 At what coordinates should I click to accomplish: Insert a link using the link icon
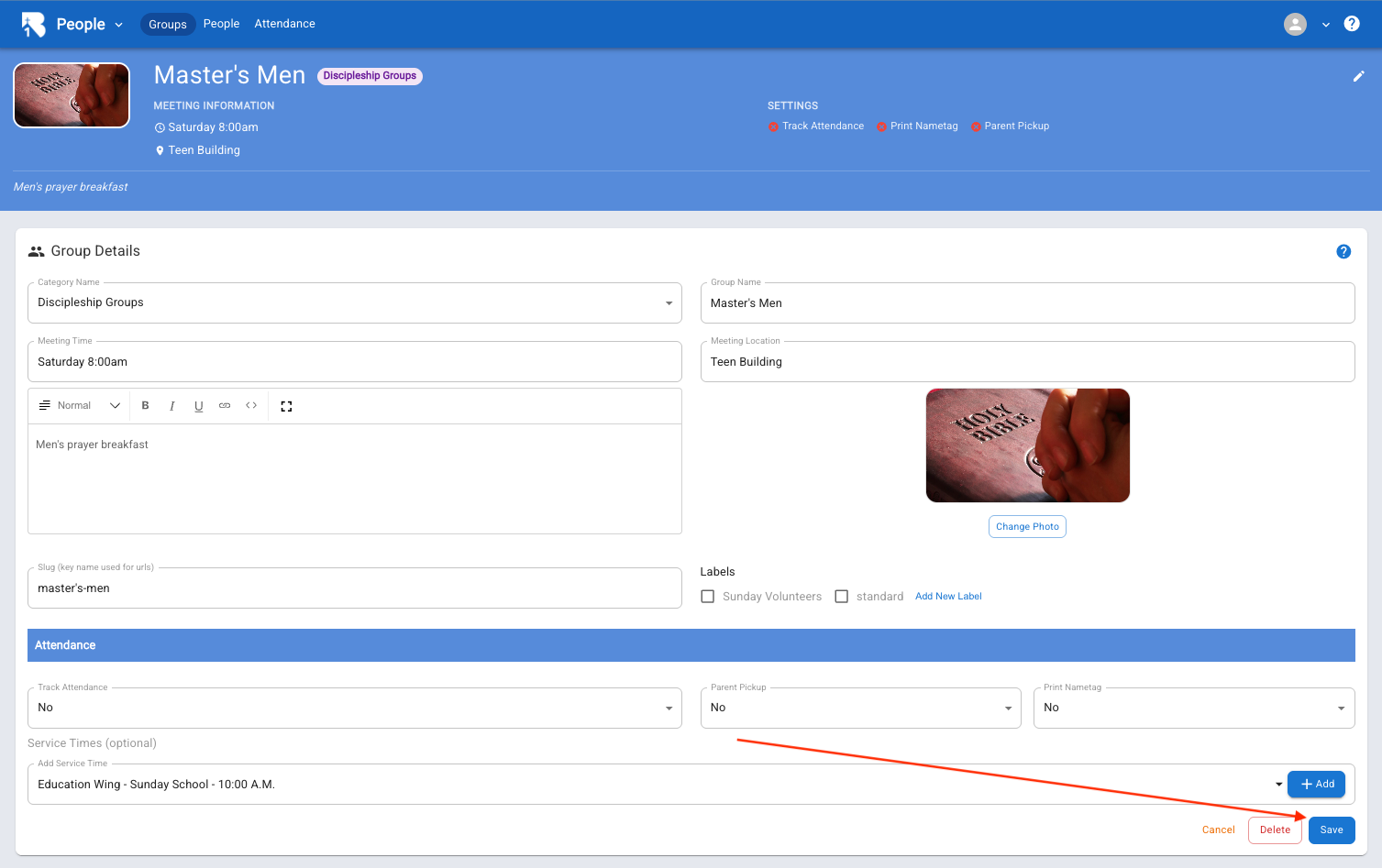[225, 406]
